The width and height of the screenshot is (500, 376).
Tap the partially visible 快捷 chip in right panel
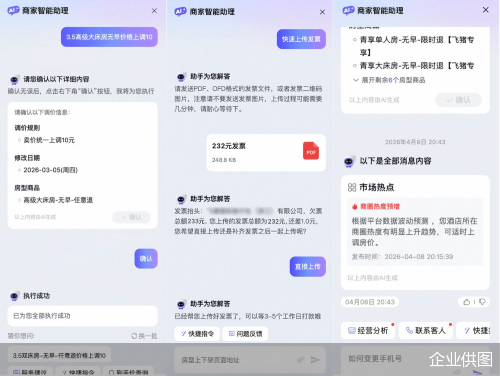pyautogui.click(x=473, y=330)
